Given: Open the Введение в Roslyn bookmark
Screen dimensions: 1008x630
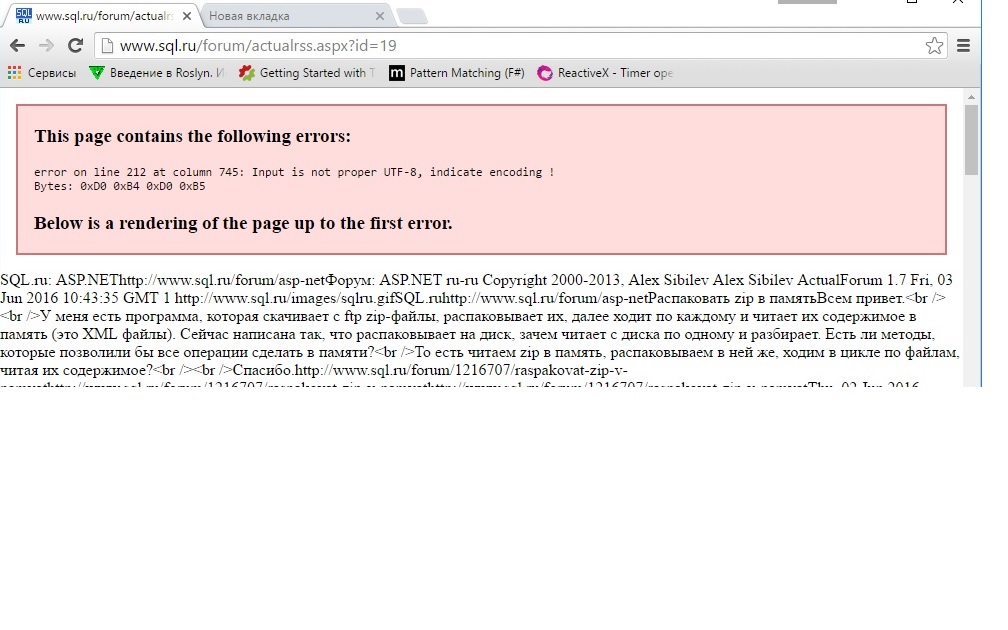Looking at the screenshot, I should [157, 73].
